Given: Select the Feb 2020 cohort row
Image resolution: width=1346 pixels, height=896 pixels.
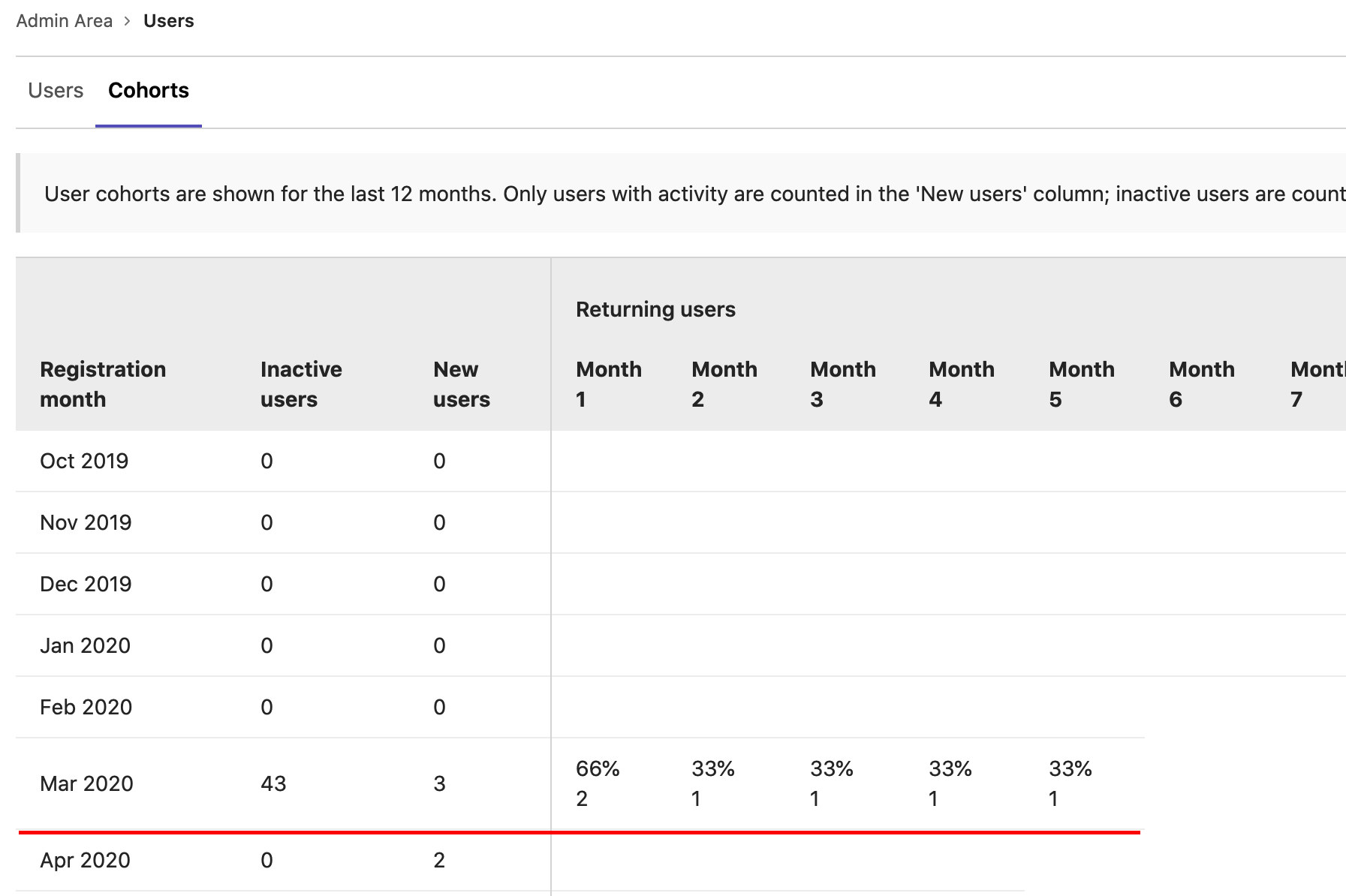Looking at the screenshot, I should (x=85, y=706).
